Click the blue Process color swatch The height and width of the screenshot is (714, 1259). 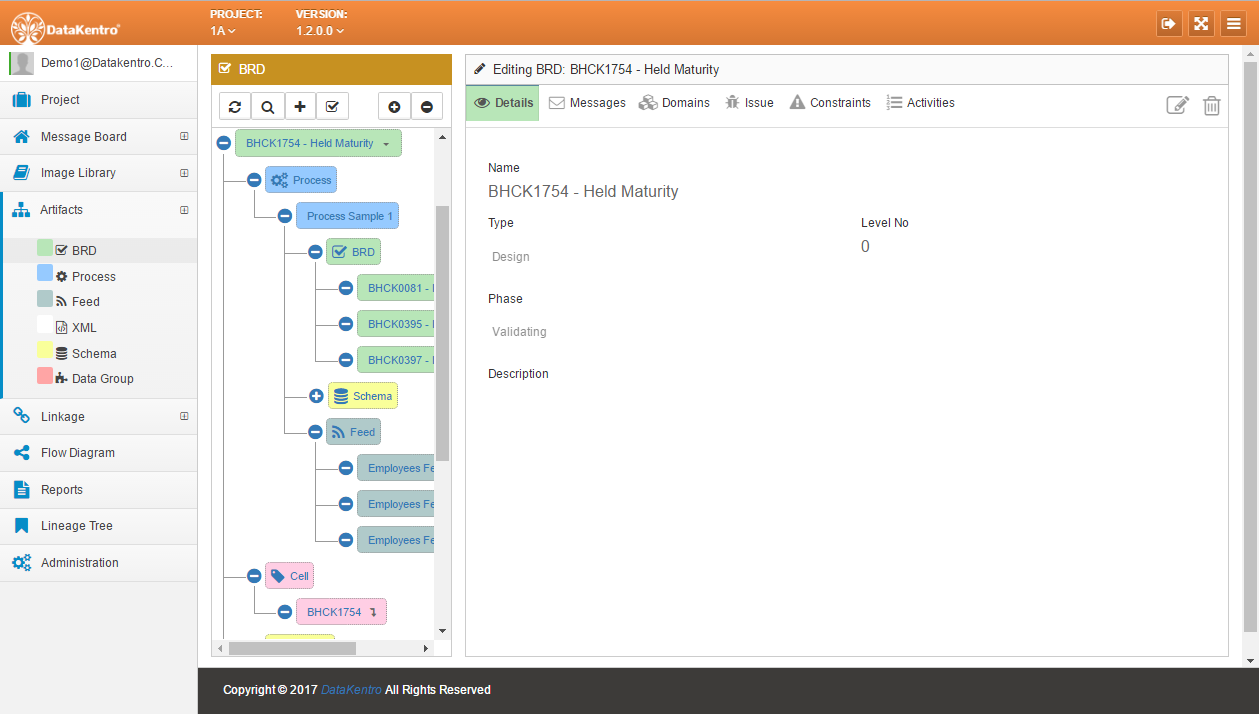(x=45, y=273)
